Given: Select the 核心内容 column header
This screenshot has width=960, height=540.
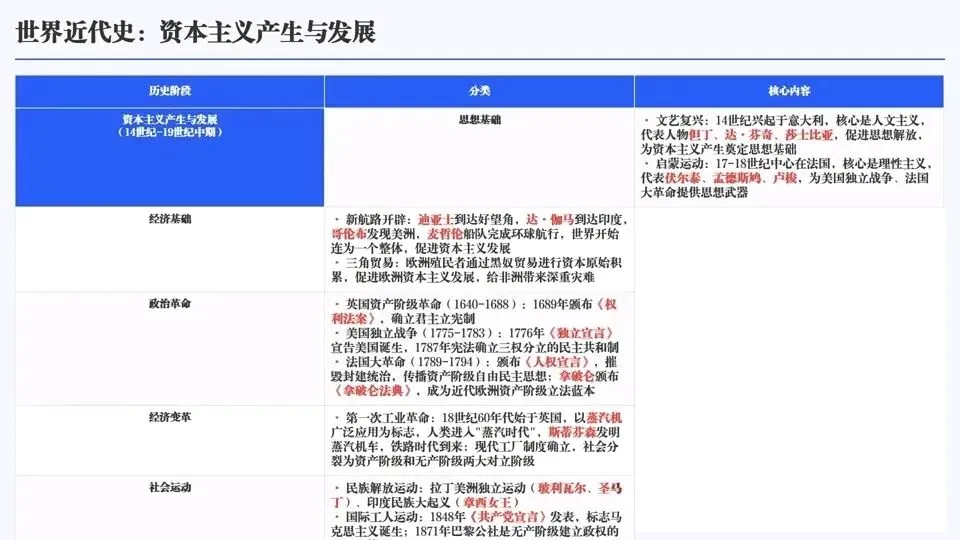Looking at the screenshot, I should pyautogui.click(x=789, y=91).
